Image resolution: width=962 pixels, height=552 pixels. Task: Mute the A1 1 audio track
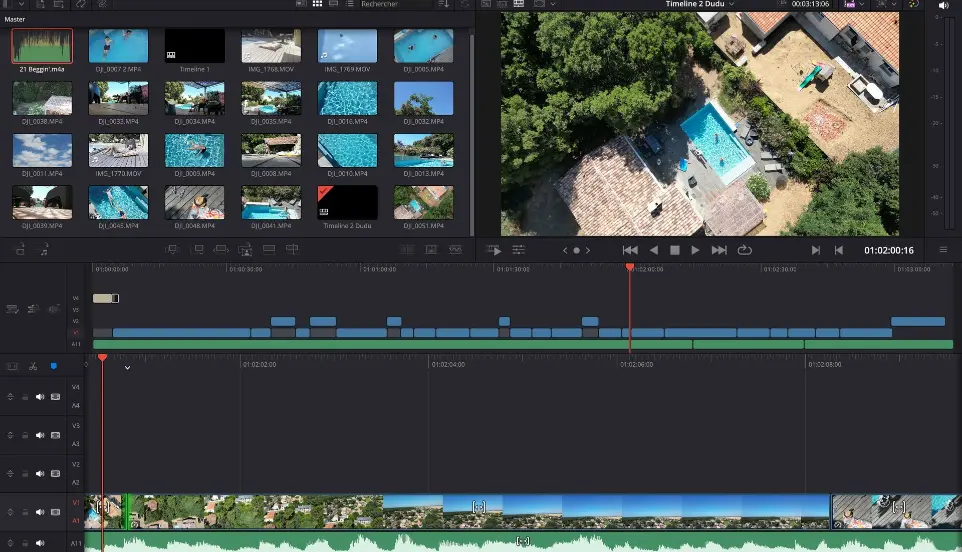(x=41, y=543)
